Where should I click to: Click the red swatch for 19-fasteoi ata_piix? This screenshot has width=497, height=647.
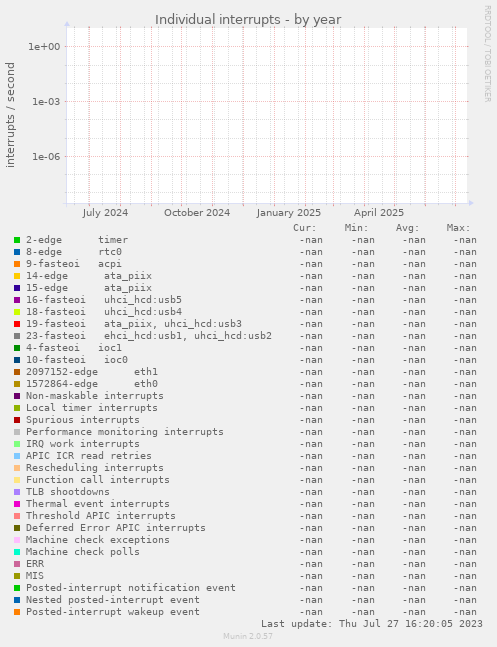[17, 324]
